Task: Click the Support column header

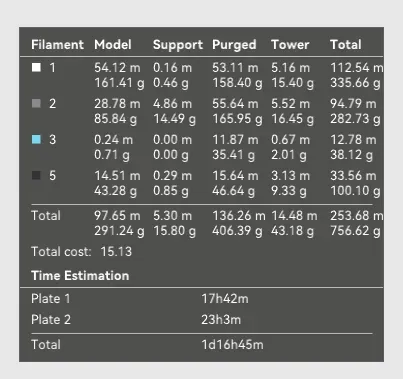Action: [178, 45]
